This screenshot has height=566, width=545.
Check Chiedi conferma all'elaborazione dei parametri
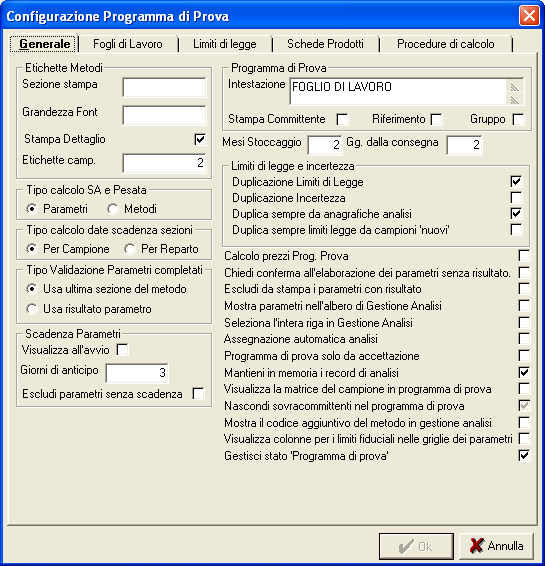click(x=524, y=272)
